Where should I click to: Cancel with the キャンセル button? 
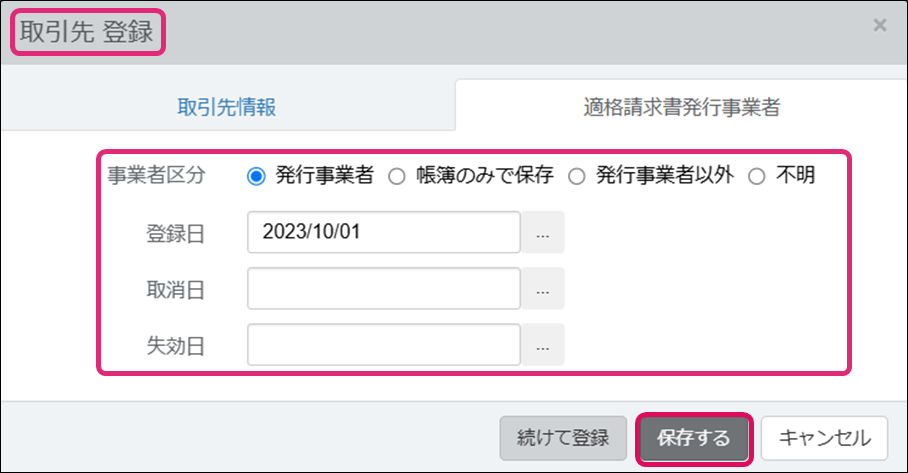[x=824, y=438]
